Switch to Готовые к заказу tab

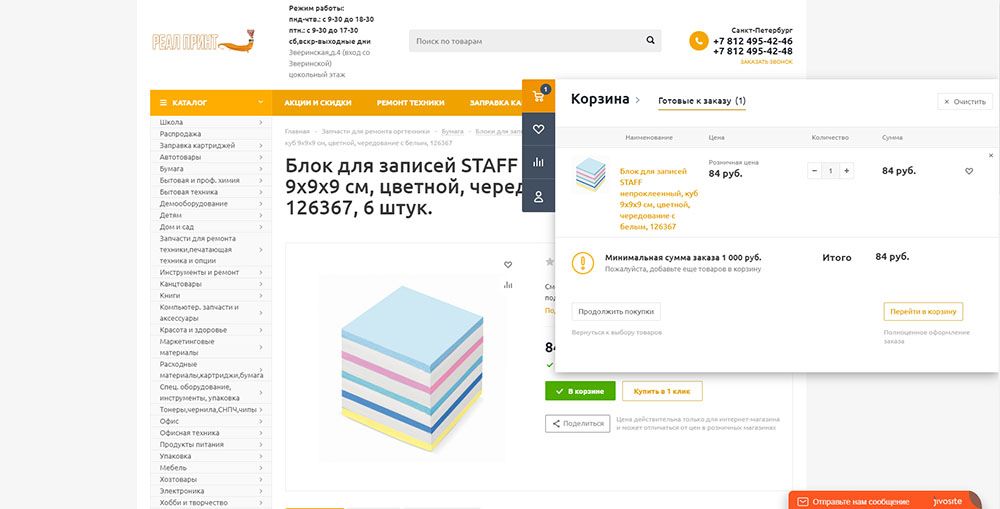[x=701, y=101]
